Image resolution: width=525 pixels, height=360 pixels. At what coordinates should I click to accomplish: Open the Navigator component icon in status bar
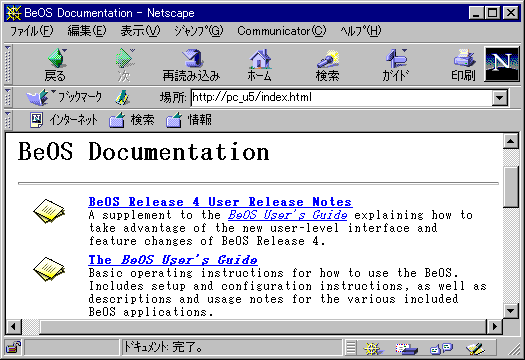(x=372, y=349)
